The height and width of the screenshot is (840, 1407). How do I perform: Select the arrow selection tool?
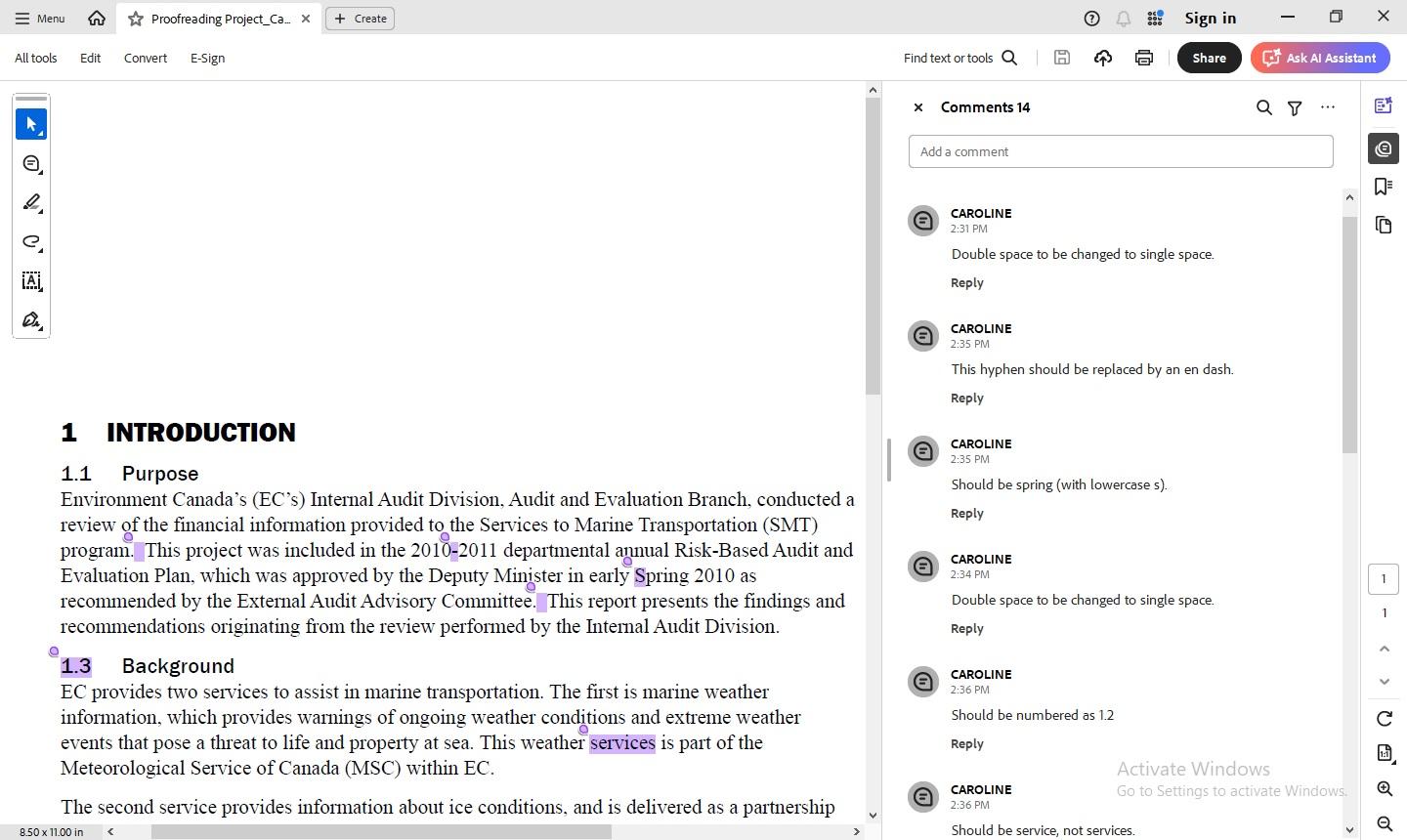(31, 124)
